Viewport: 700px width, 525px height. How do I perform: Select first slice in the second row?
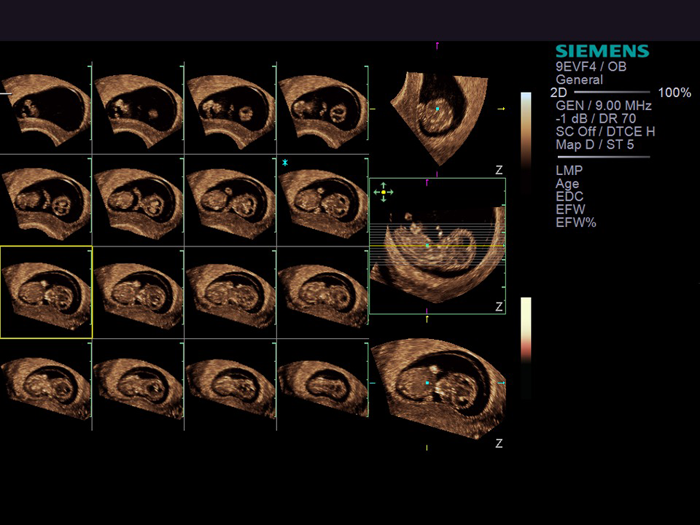pos(46,201)
